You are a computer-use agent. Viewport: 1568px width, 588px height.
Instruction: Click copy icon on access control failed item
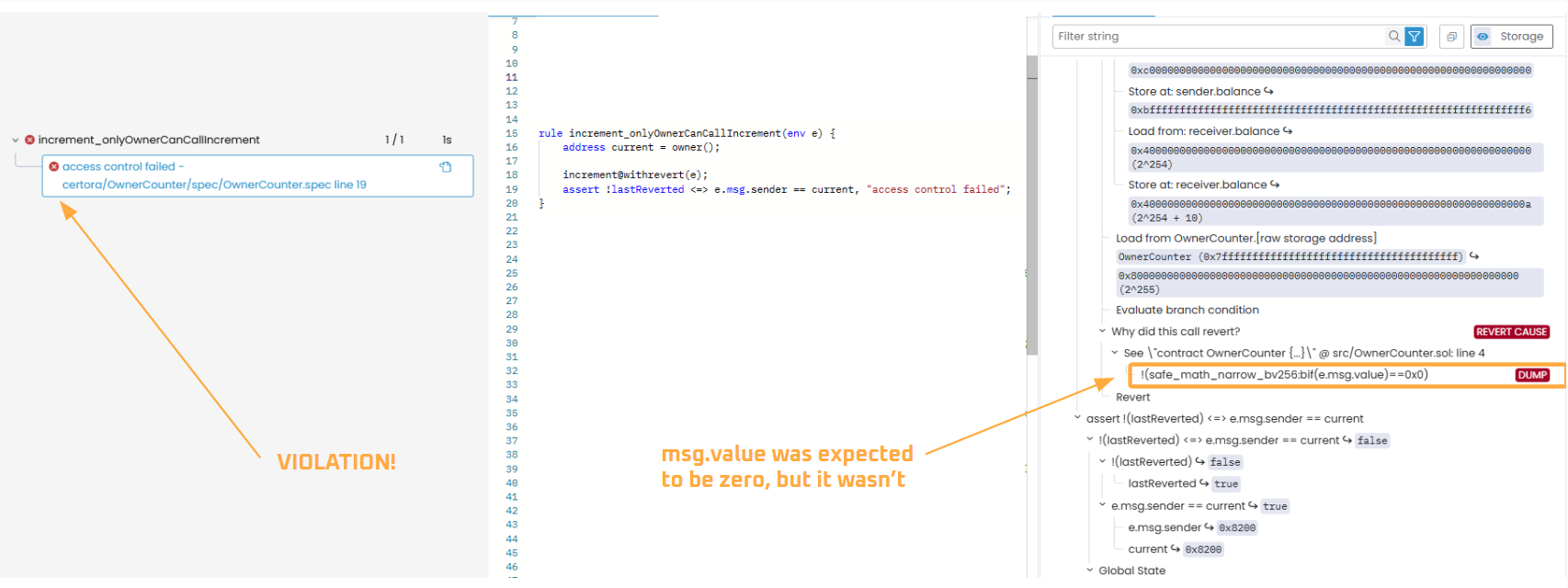pyautogui.click(x=446, y=167)
